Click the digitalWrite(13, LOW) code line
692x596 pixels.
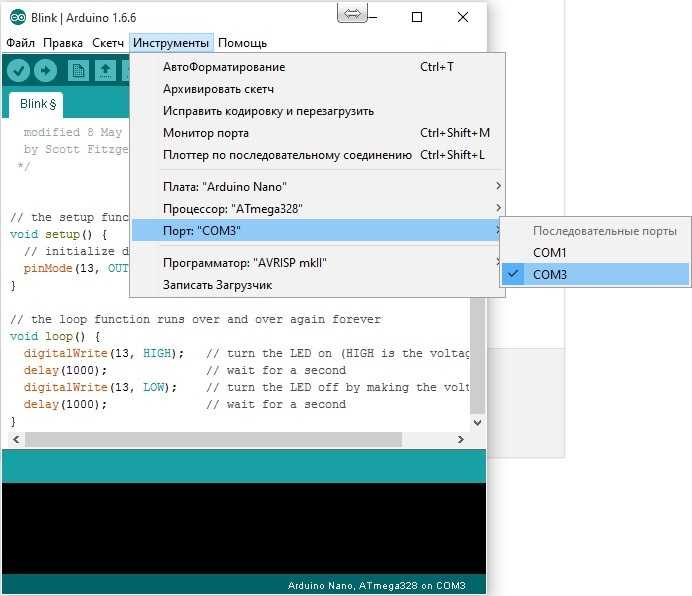click(x=100, y=387)
